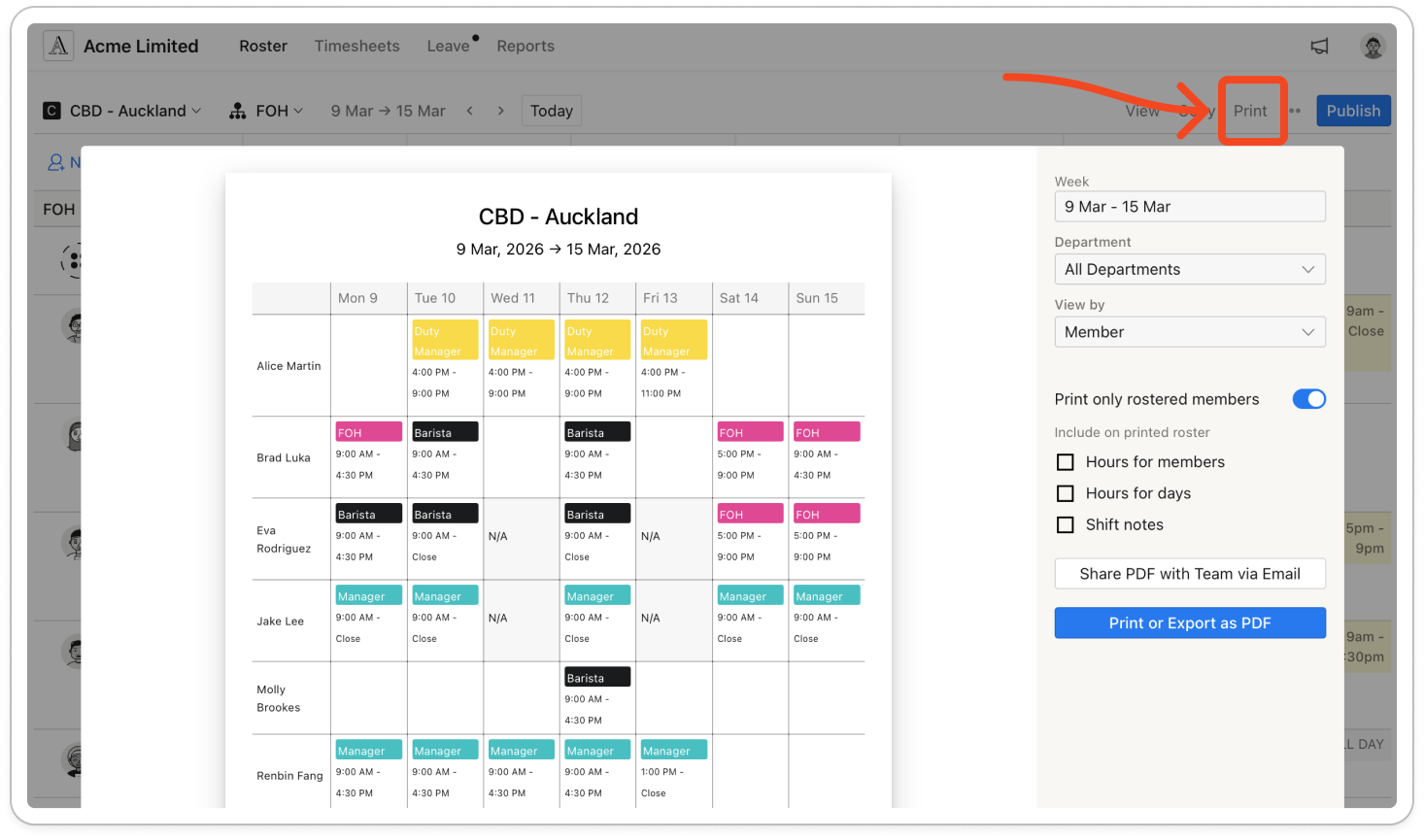
Task: Open the View by Member dropdown
Action: click(1190, 332)
